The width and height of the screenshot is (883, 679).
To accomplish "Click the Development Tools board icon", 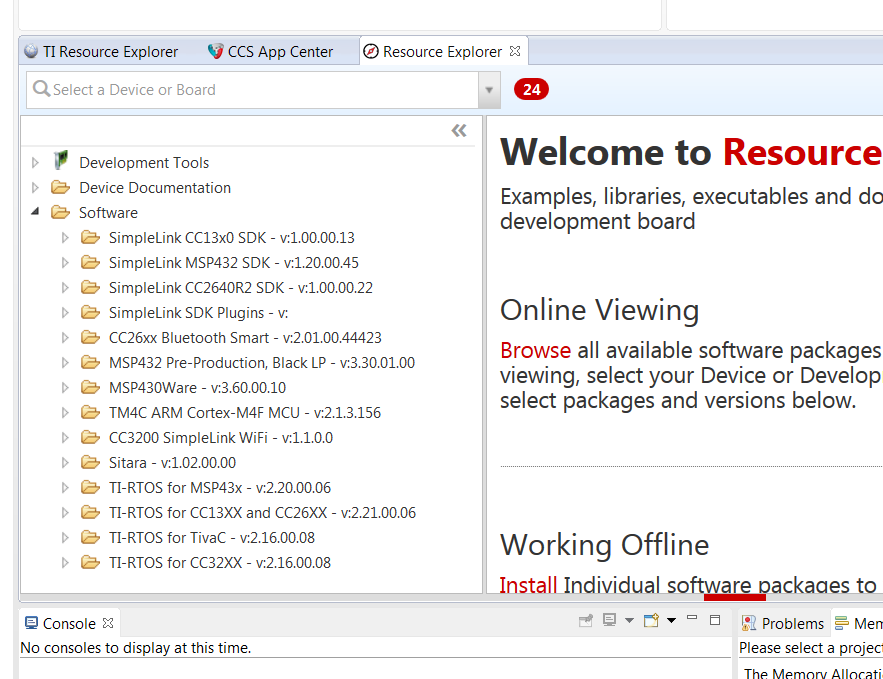I will [x=61, y=160].
